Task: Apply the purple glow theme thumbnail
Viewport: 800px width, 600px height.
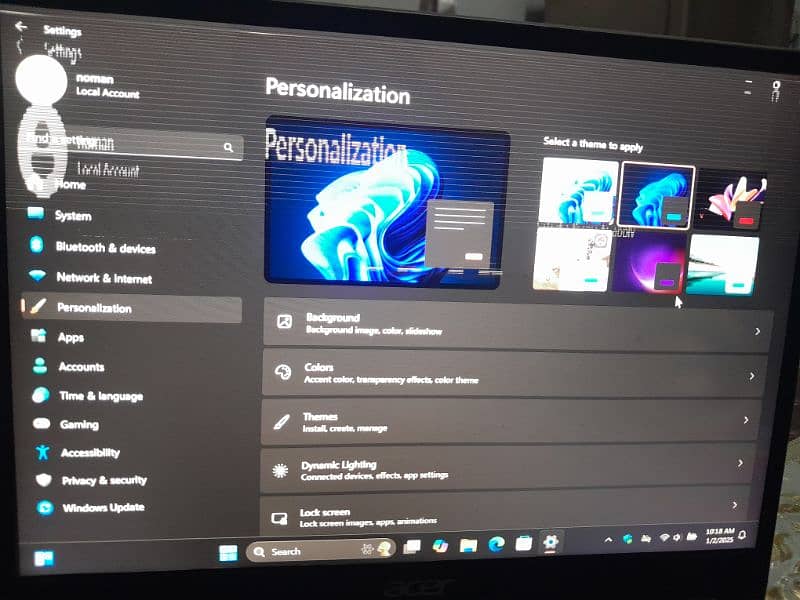Action: [649, 263]
